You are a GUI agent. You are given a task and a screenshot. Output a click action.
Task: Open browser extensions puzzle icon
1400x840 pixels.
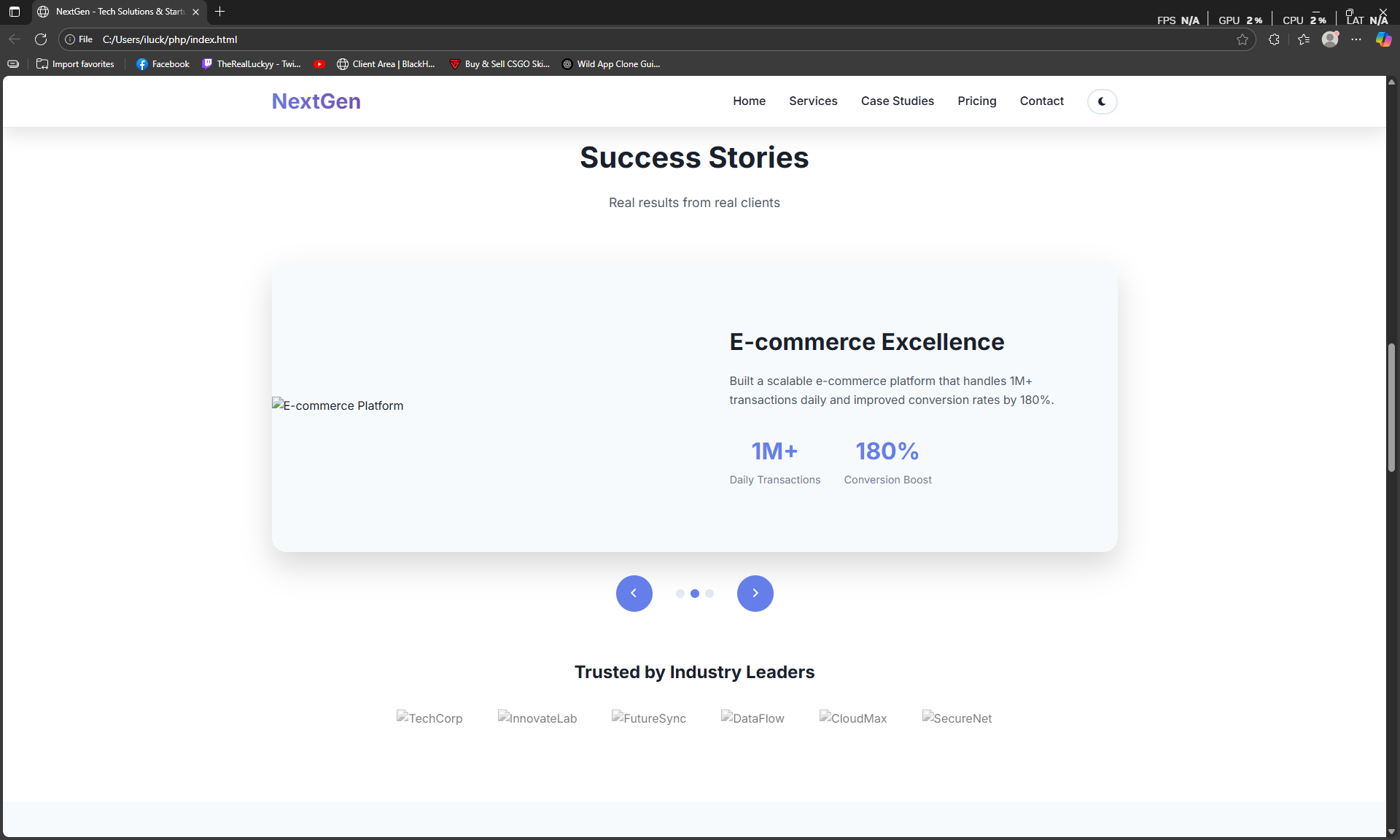1274,39
